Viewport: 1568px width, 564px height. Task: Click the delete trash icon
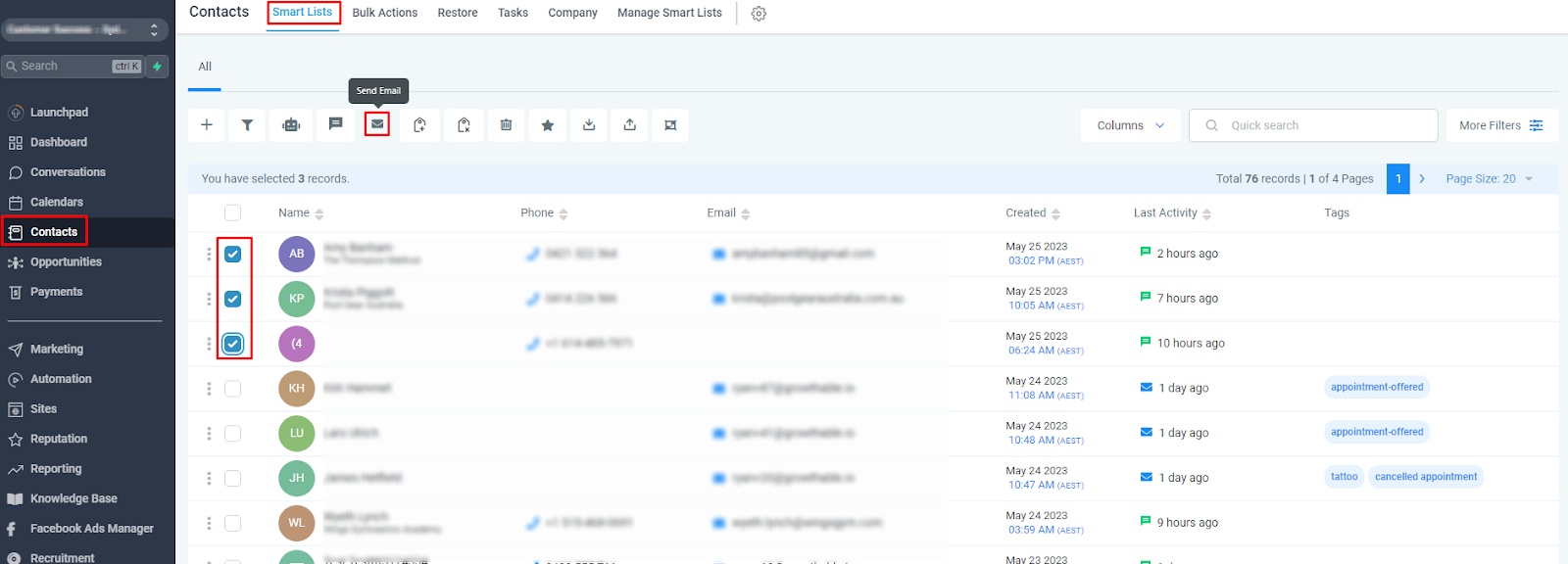pos(506,125)
